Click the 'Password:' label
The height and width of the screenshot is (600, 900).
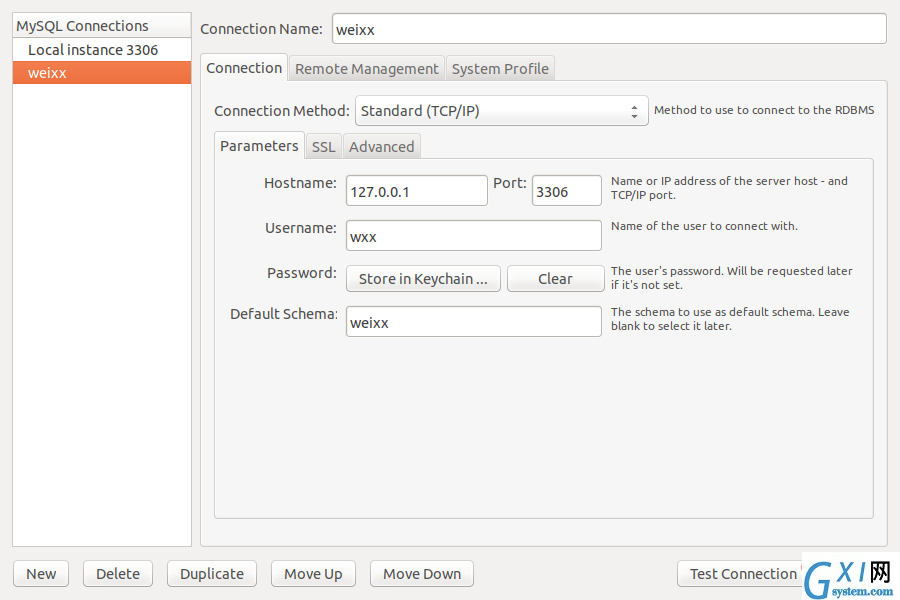coord(302,273)
